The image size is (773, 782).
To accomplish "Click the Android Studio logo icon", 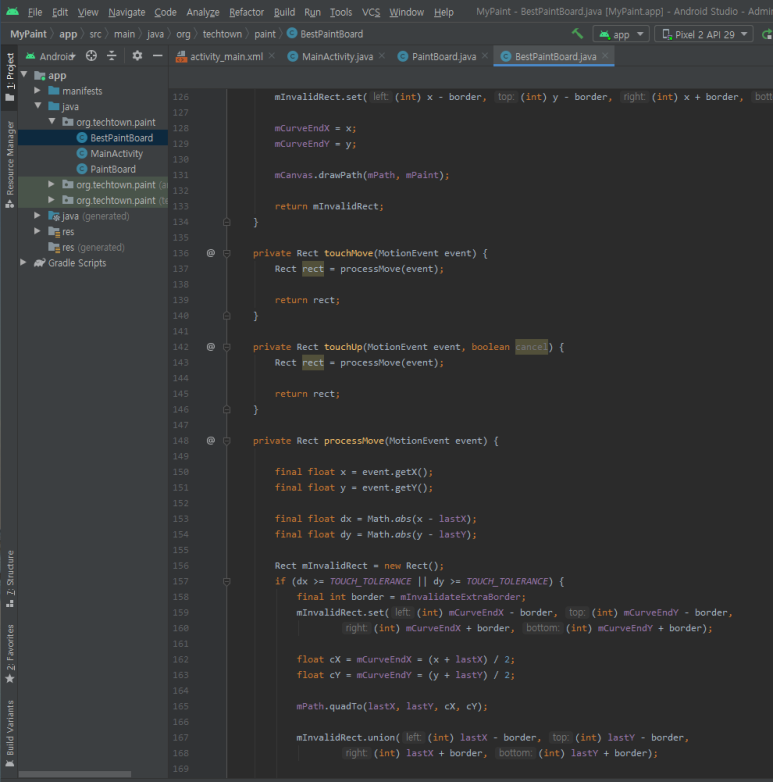I will (x=12, y=11).
